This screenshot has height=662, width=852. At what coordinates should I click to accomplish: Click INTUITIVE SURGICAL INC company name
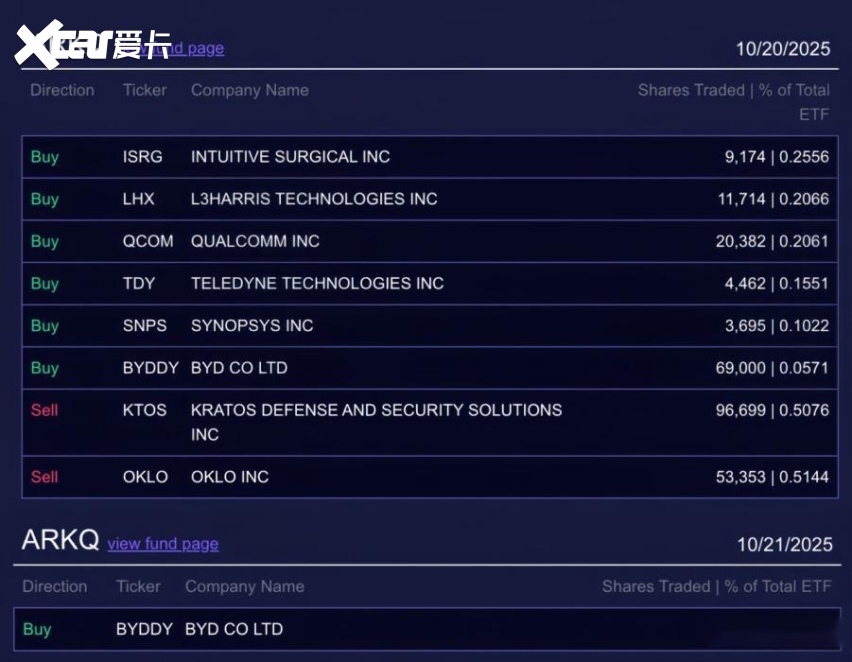[290, 157]
